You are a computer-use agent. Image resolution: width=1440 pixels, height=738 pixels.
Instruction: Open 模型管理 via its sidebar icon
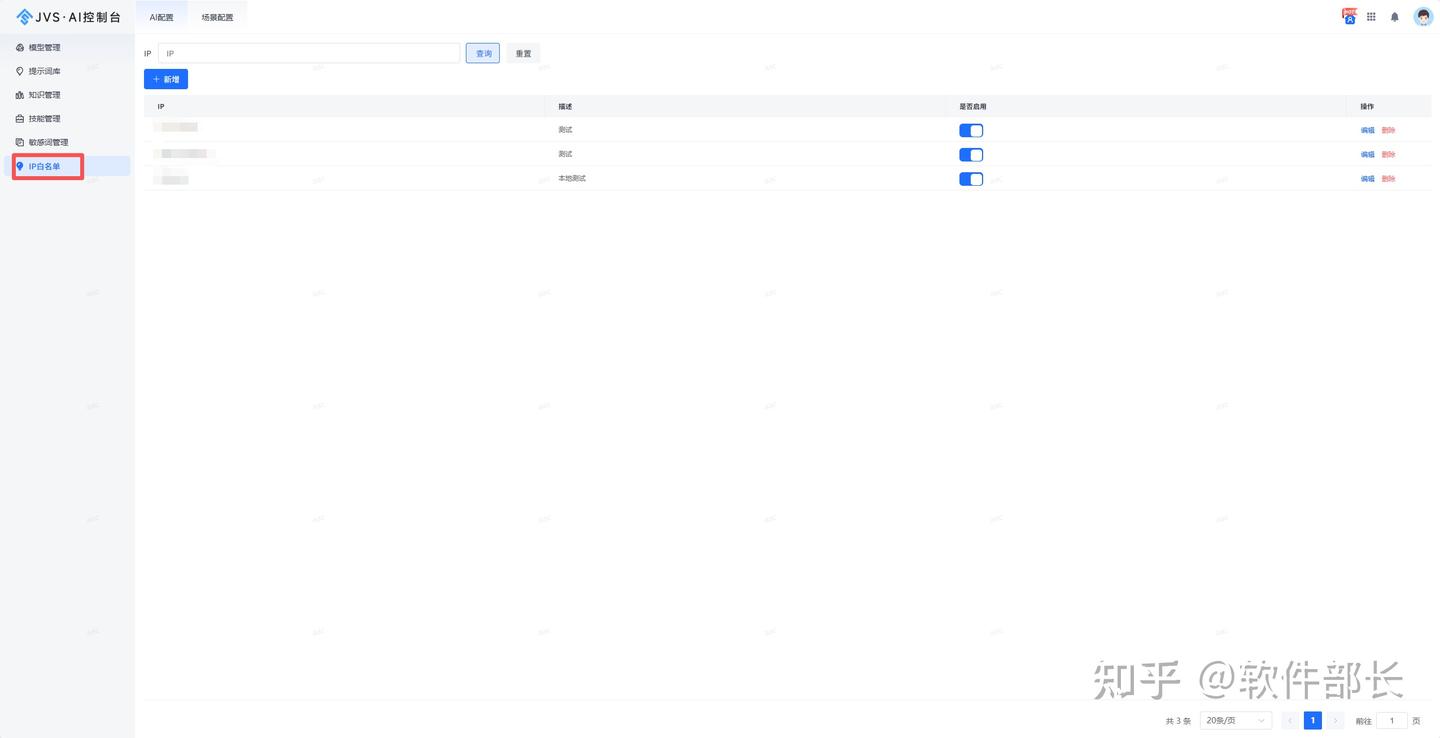tap(20, 48)
